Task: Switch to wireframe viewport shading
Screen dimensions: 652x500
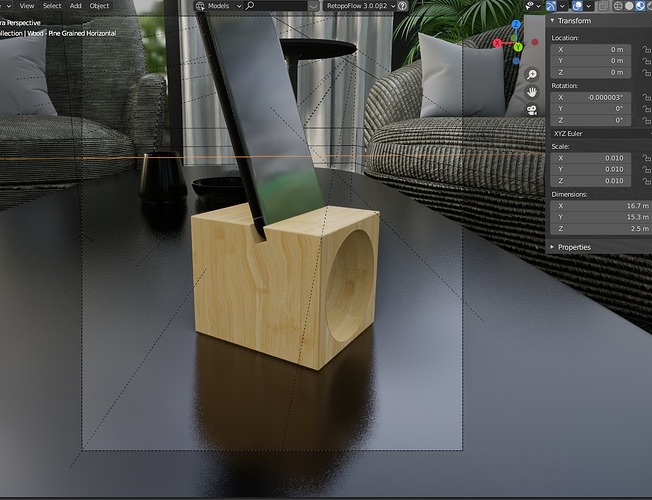Action: click(x=618, y=6)
